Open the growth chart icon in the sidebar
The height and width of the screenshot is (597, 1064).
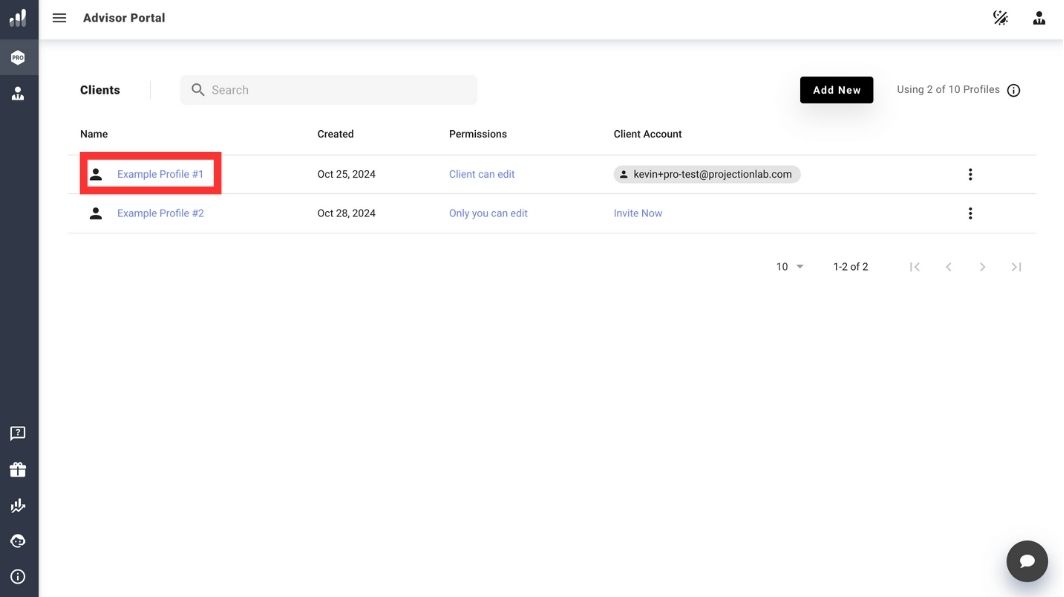[x=16, y=504]
